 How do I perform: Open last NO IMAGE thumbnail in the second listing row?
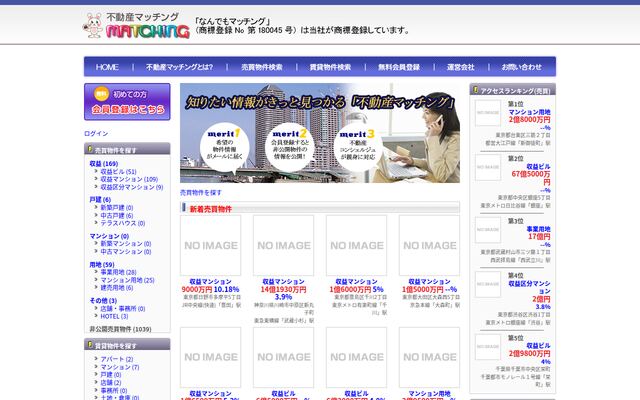tap(430, 357)
